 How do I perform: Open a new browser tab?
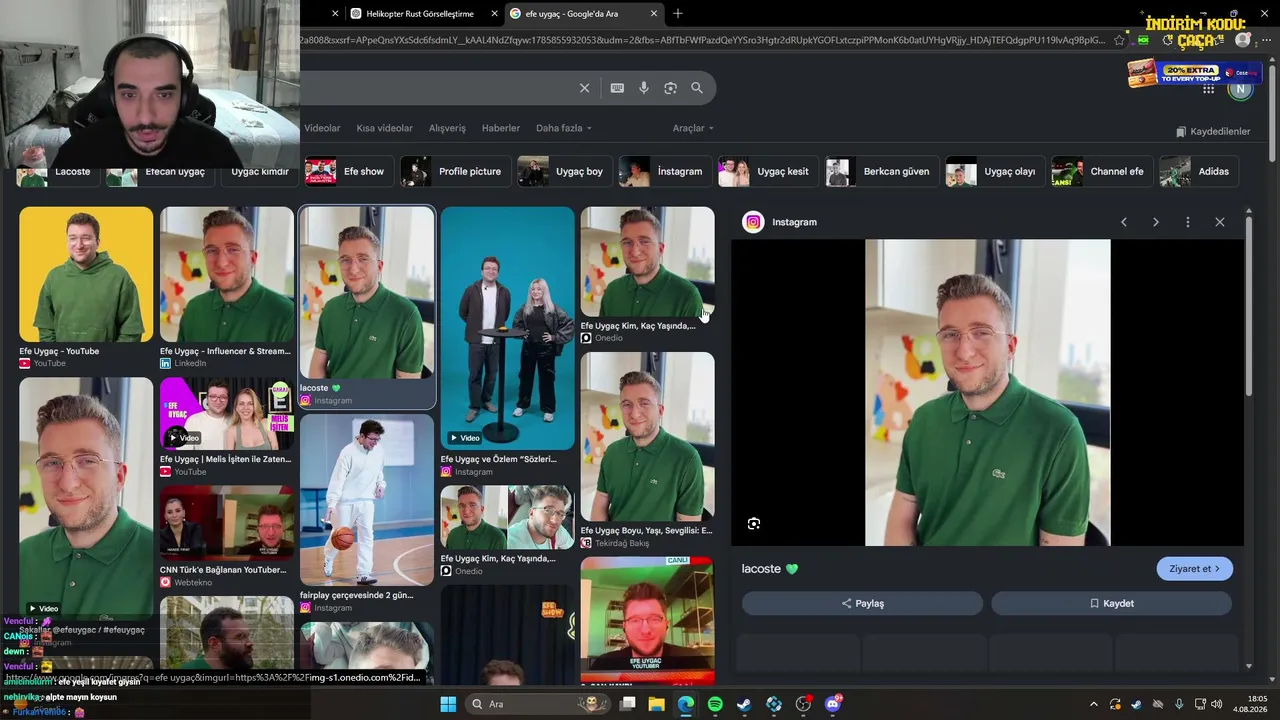click(x=678, y=13)
